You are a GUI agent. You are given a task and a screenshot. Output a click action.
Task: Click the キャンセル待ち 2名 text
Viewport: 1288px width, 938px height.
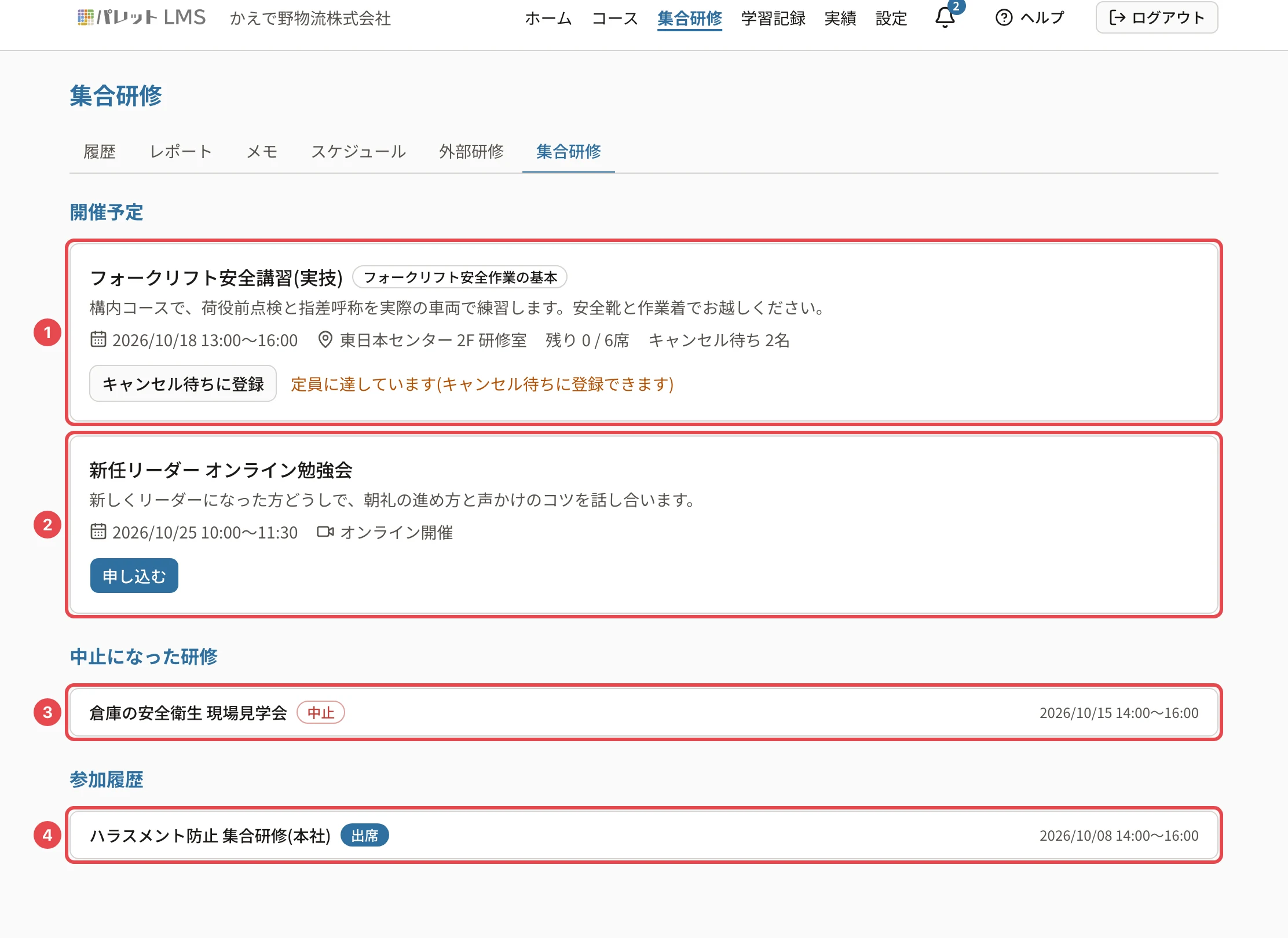[719, 340]
